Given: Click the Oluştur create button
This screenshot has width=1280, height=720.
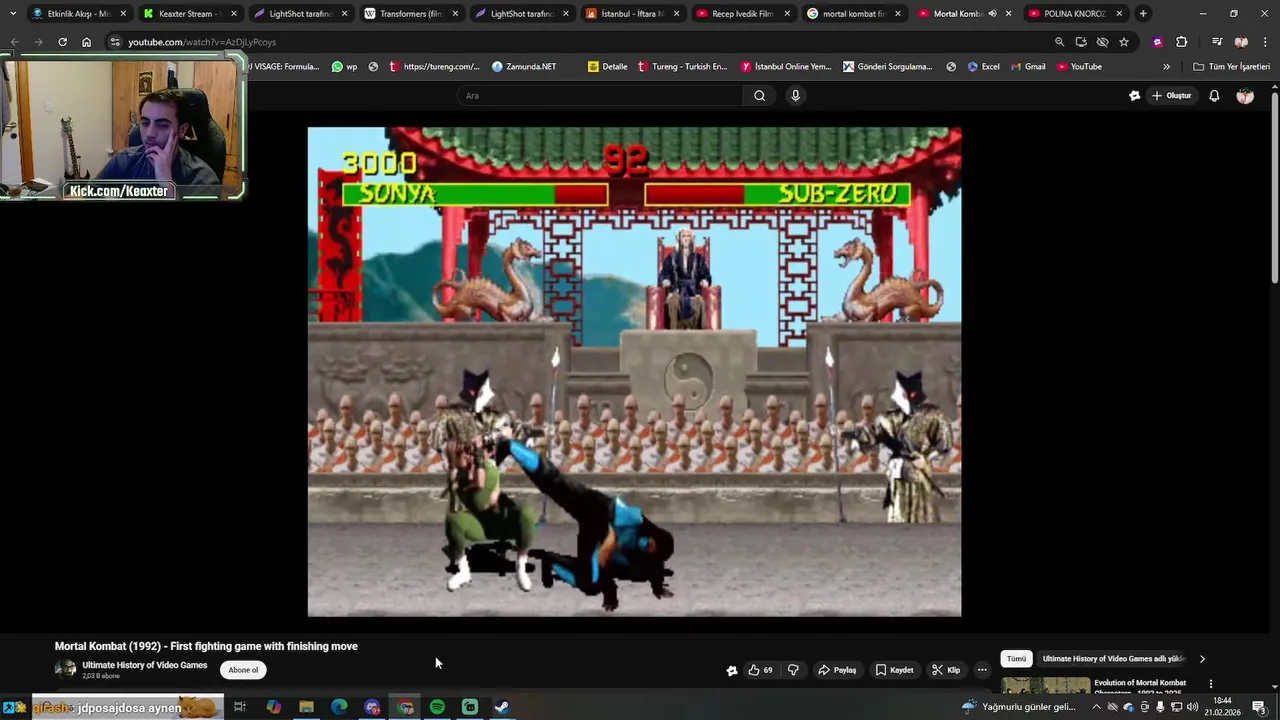Looking at the screenshot, I should [1171, 96].
